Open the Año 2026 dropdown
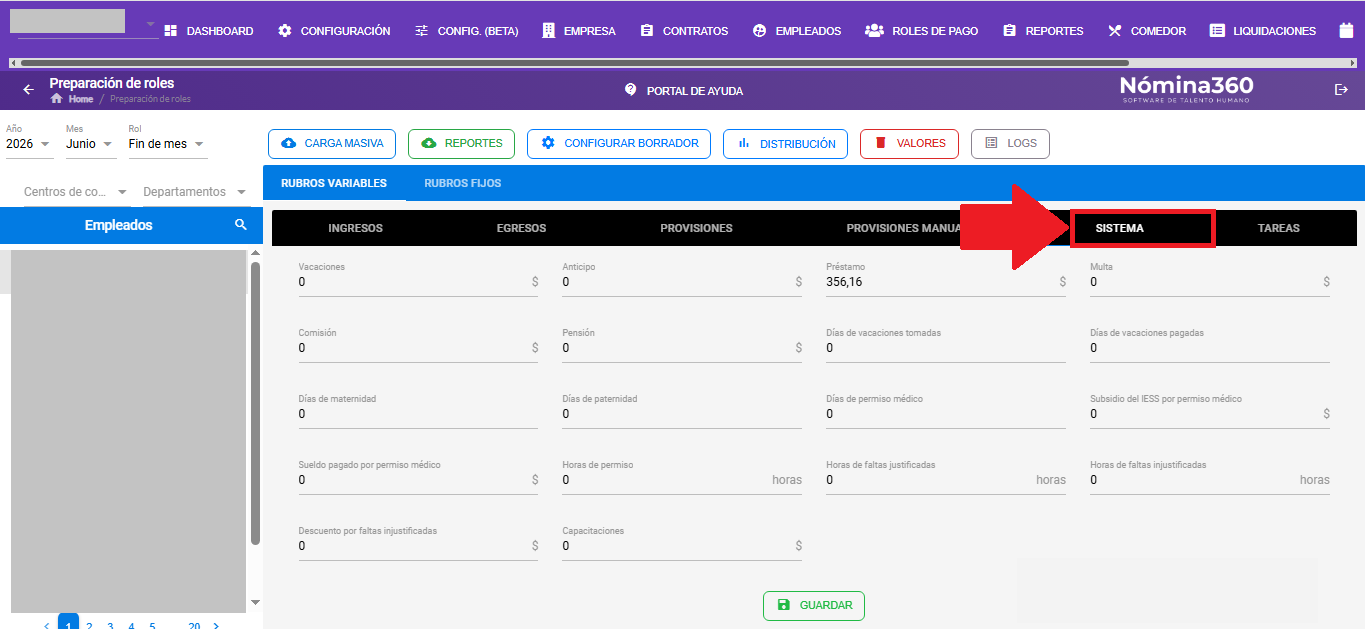 [29, 144]
